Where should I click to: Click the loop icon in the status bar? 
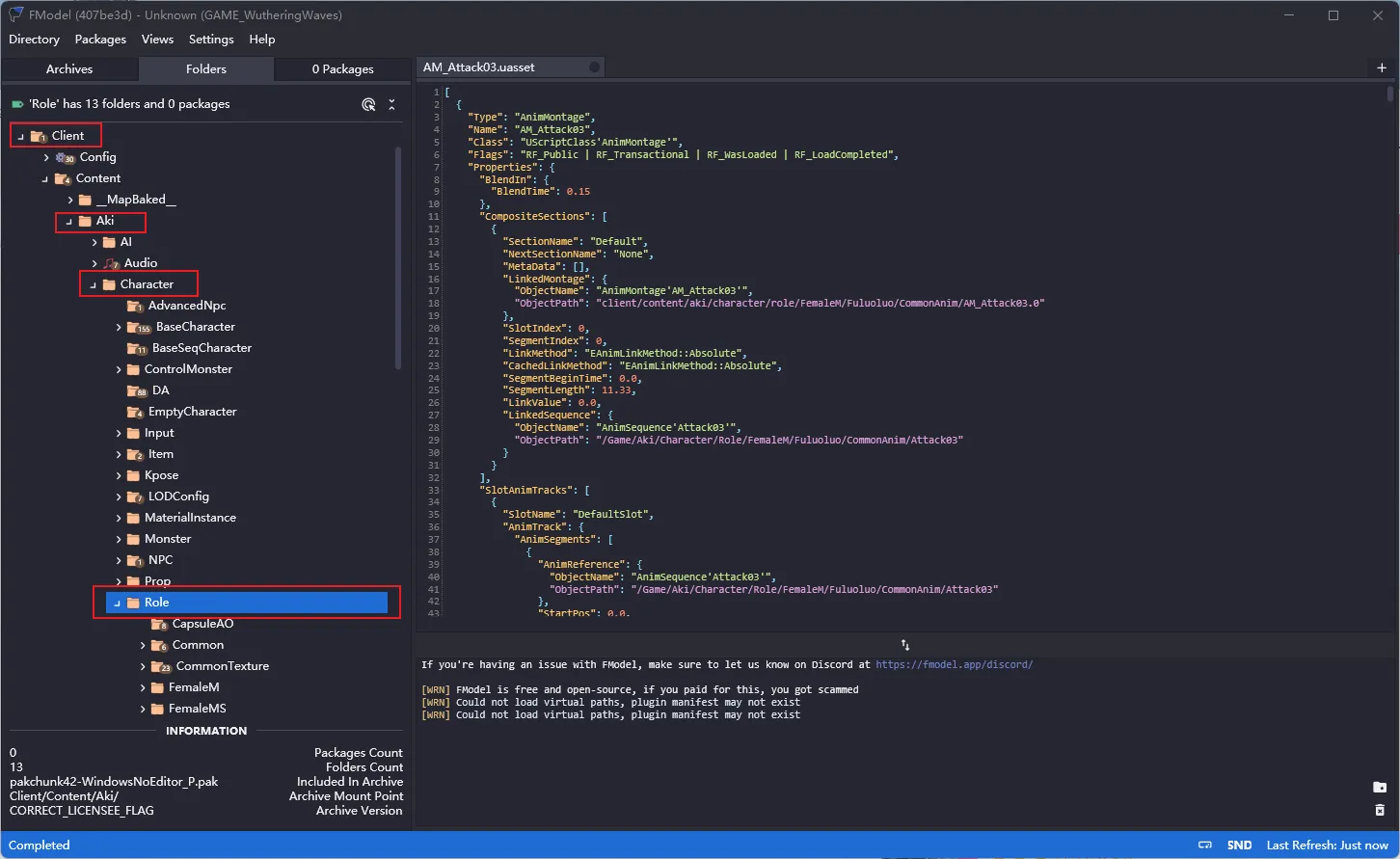1204,846
